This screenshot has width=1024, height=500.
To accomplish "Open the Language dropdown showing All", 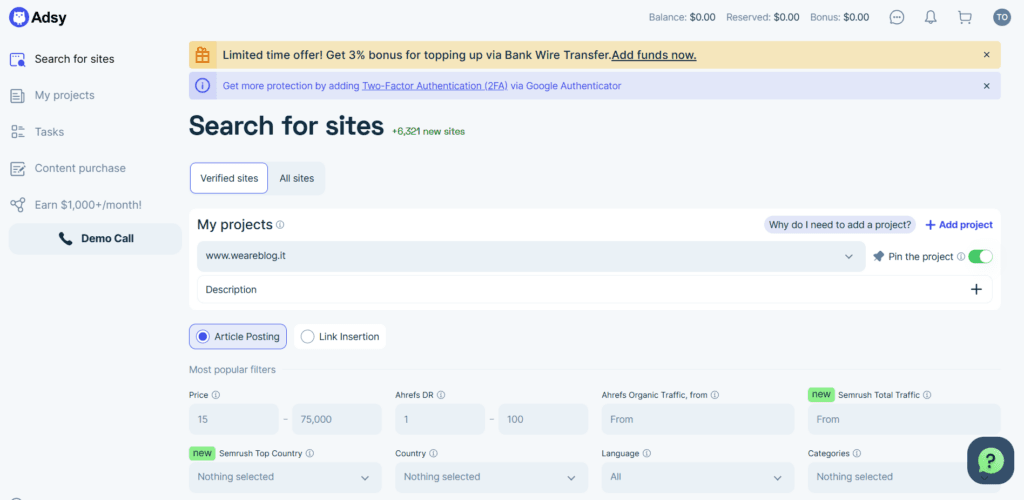I will [697, 477].
